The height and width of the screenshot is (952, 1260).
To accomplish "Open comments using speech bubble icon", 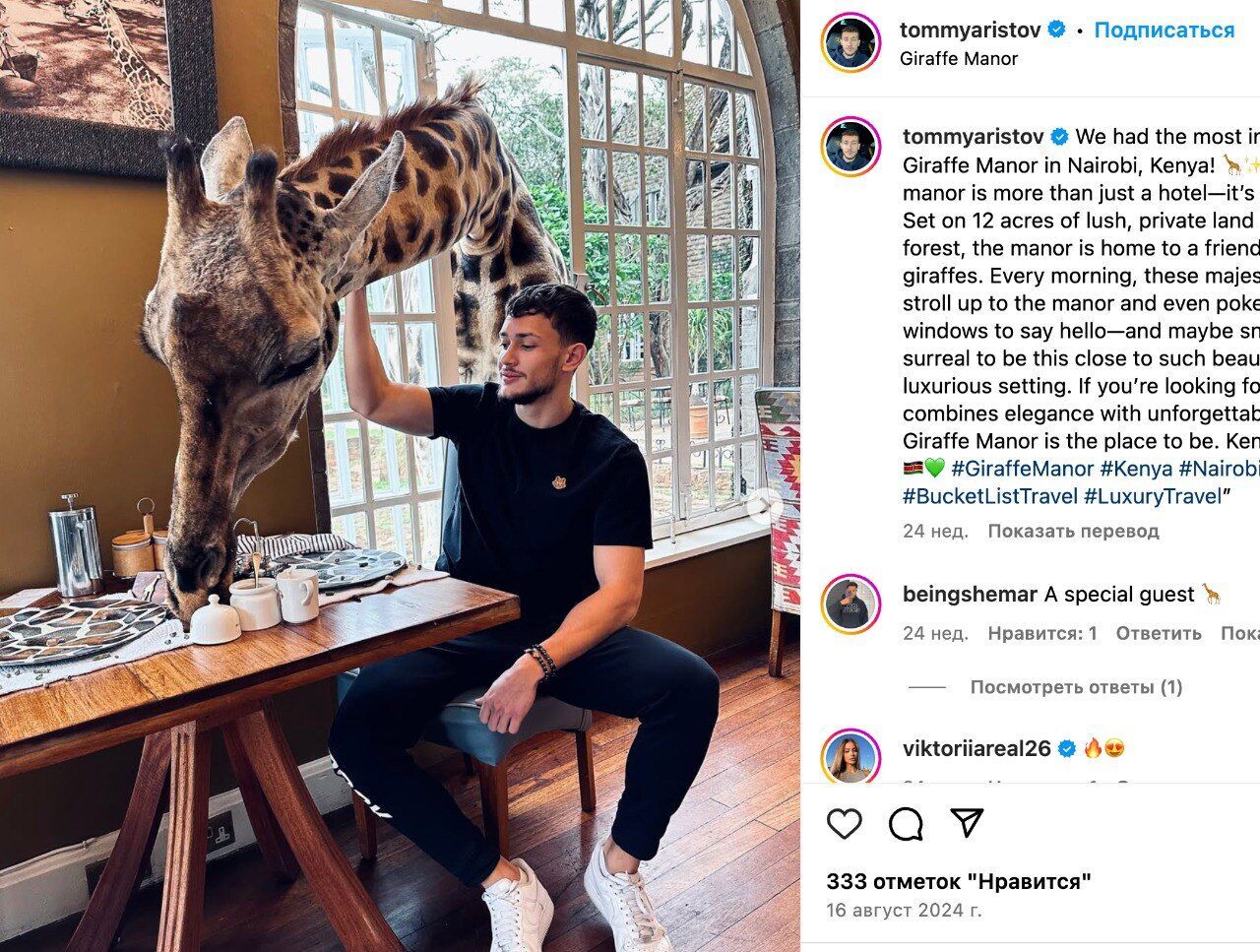I will click(906, 823).
